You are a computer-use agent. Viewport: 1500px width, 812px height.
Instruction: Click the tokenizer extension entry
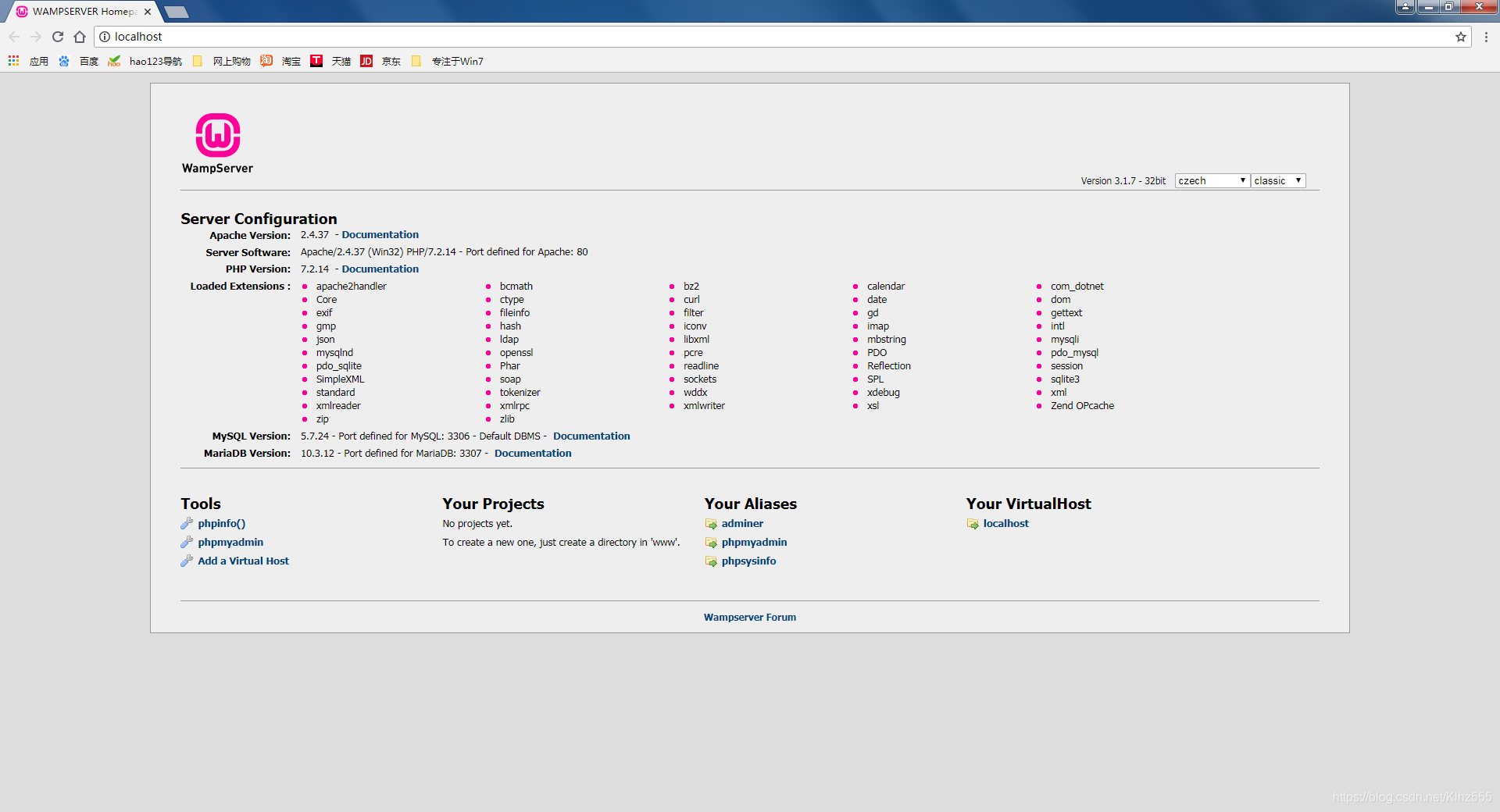coord(520,392)
